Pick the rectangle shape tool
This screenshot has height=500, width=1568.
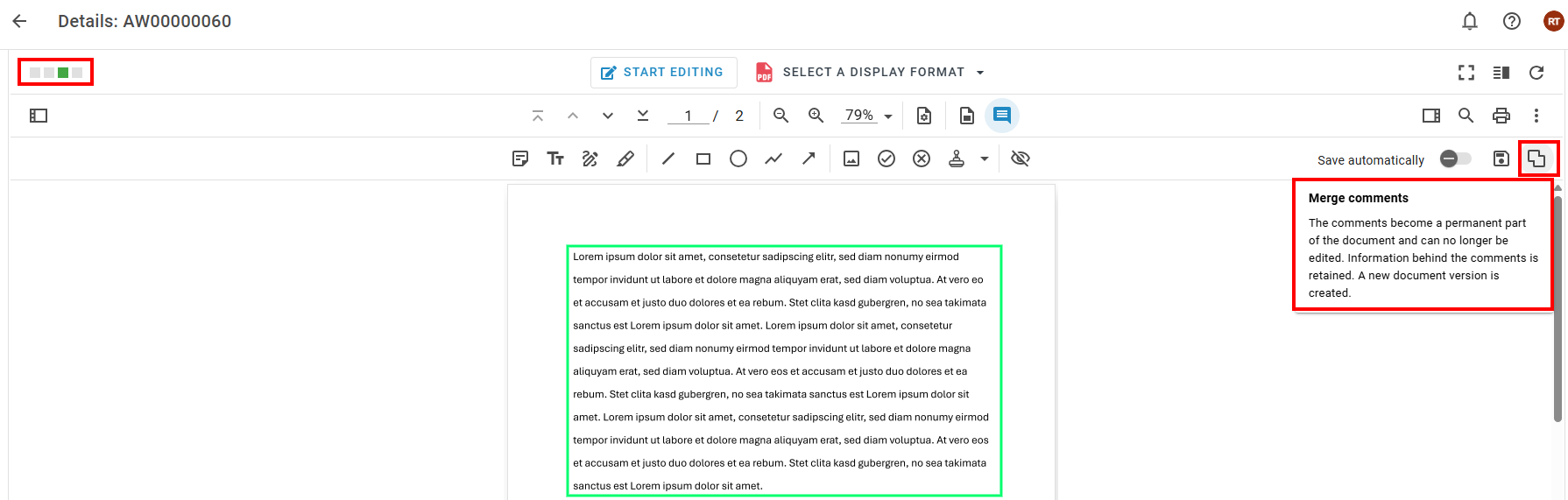tap(703, 158)
